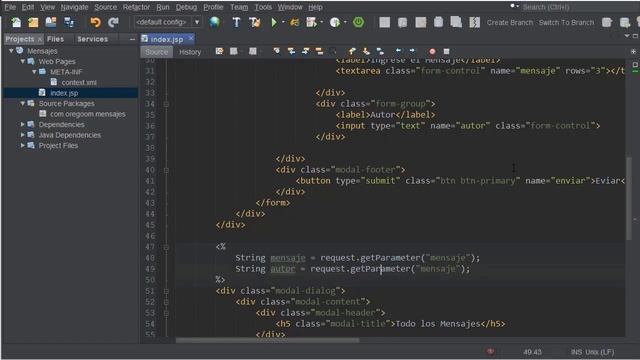Select the index.jsp editor tab

(x=167, y=39)
